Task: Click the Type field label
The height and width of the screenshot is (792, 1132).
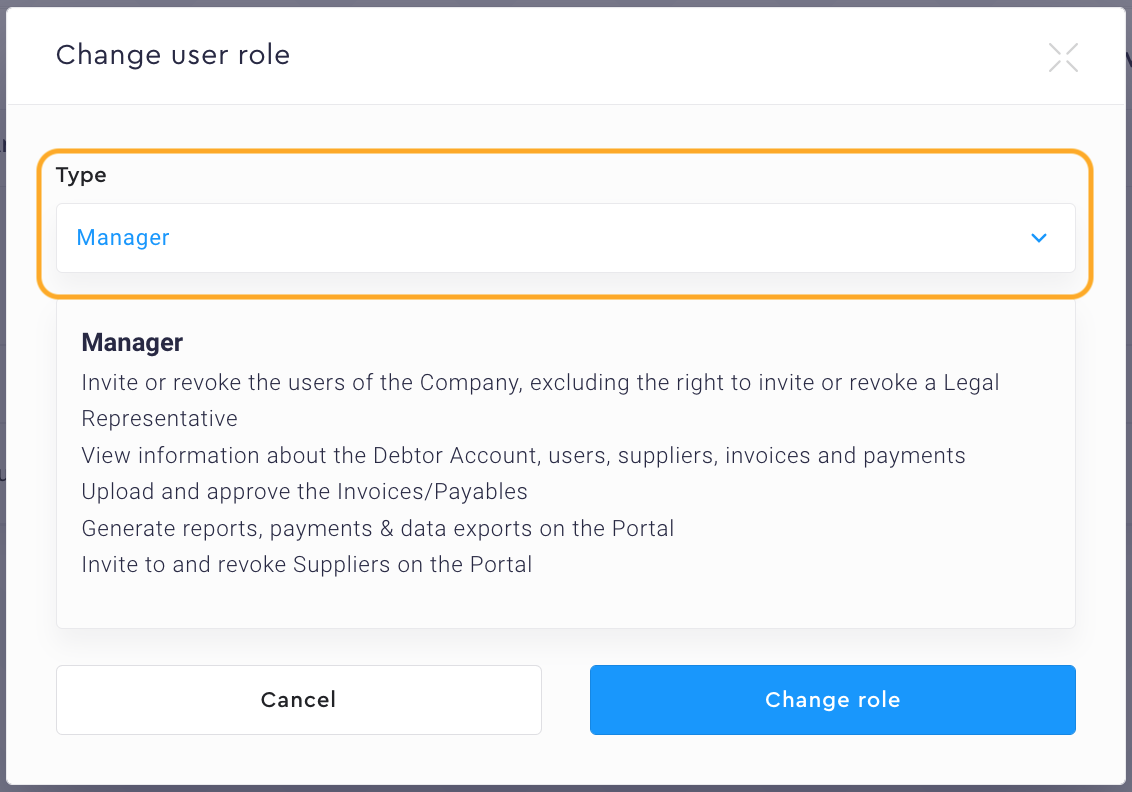Action: 81,175
